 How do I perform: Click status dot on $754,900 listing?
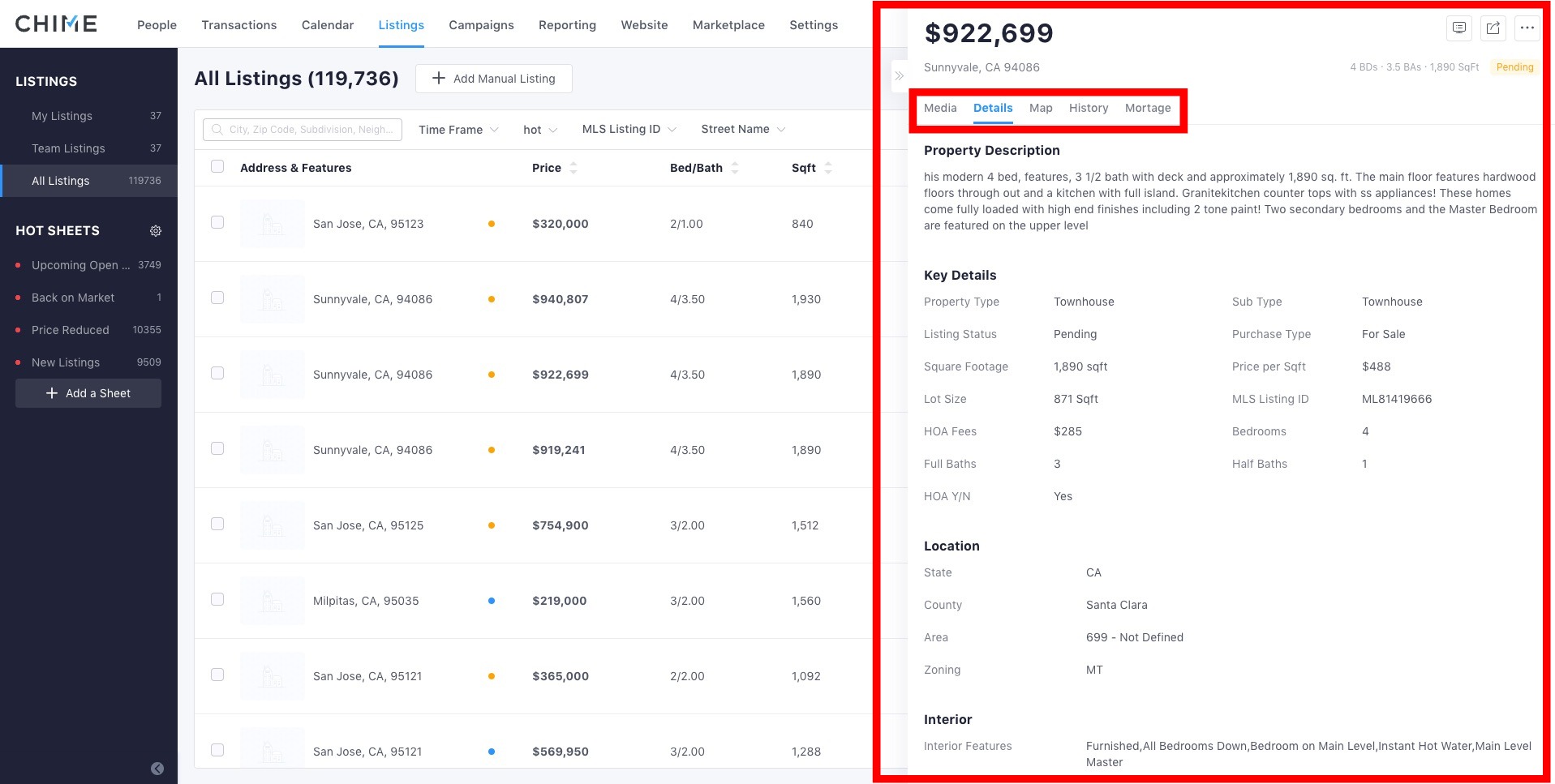click(x=492, y=525)
